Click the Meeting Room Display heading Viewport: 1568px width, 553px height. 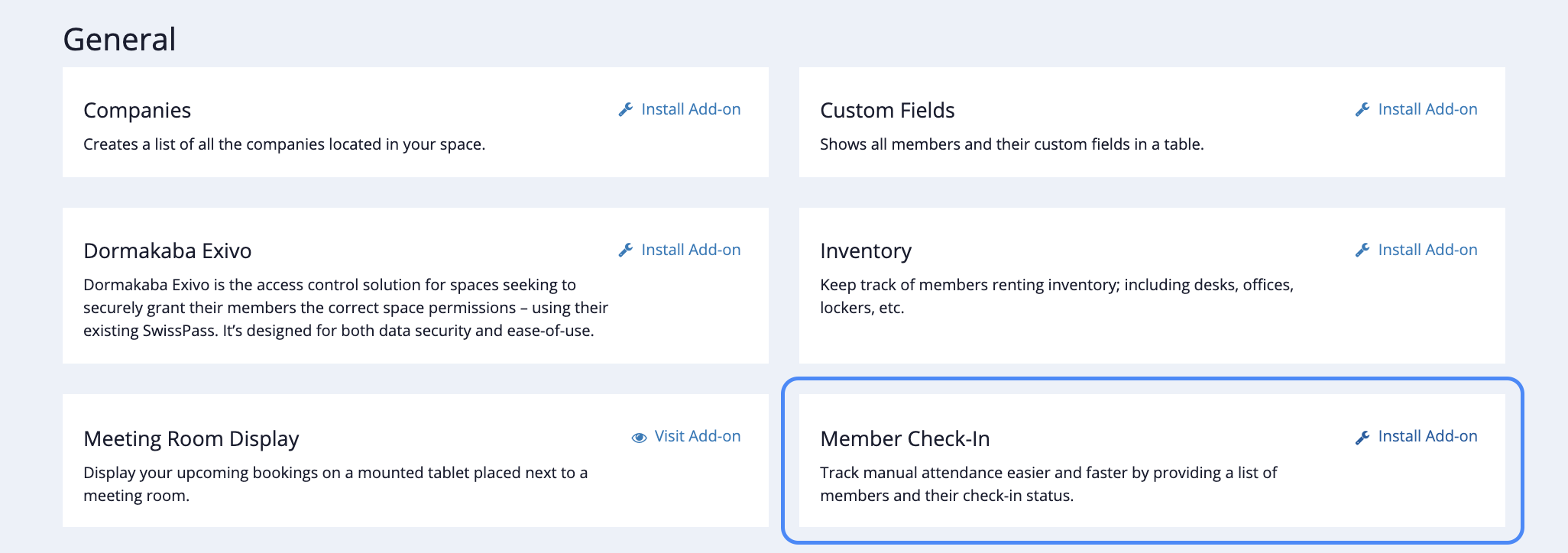tap(191, 439)
